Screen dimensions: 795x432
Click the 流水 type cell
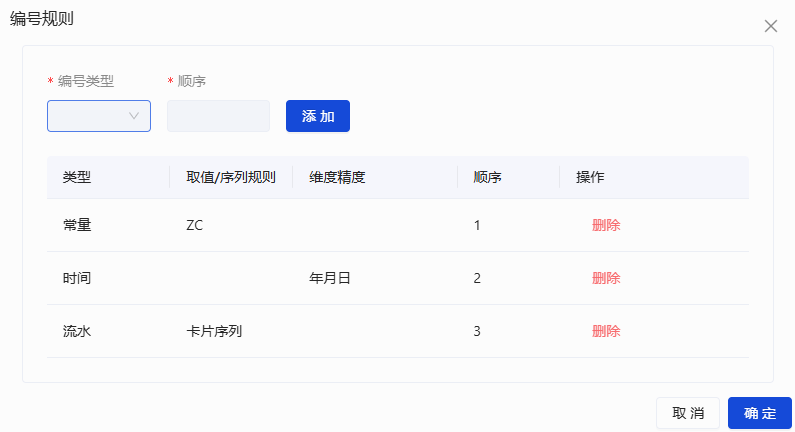(x=77, y=331)
